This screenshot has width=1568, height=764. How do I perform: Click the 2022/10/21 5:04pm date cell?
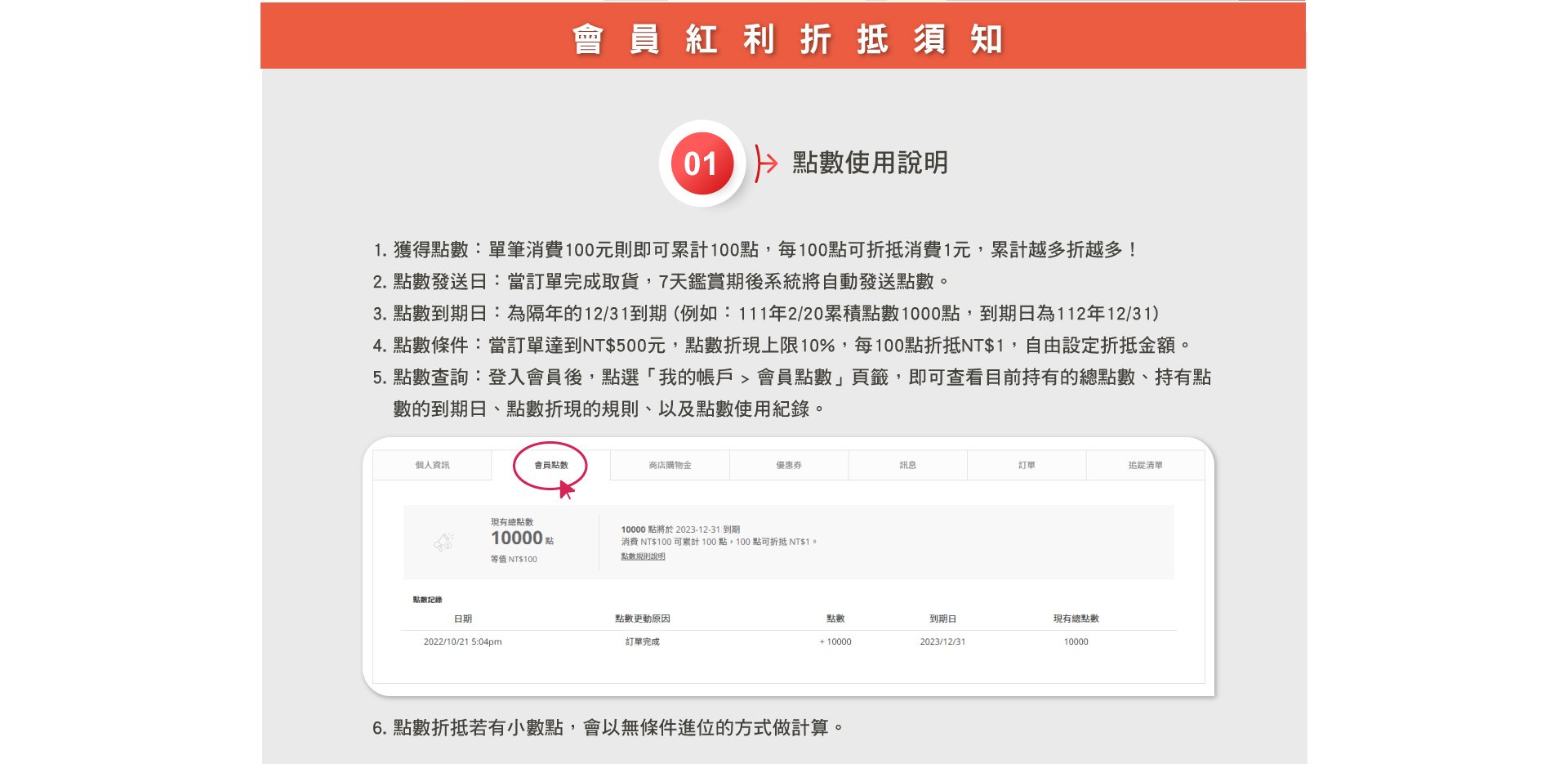pyautogui.click(x=462, y=641)
